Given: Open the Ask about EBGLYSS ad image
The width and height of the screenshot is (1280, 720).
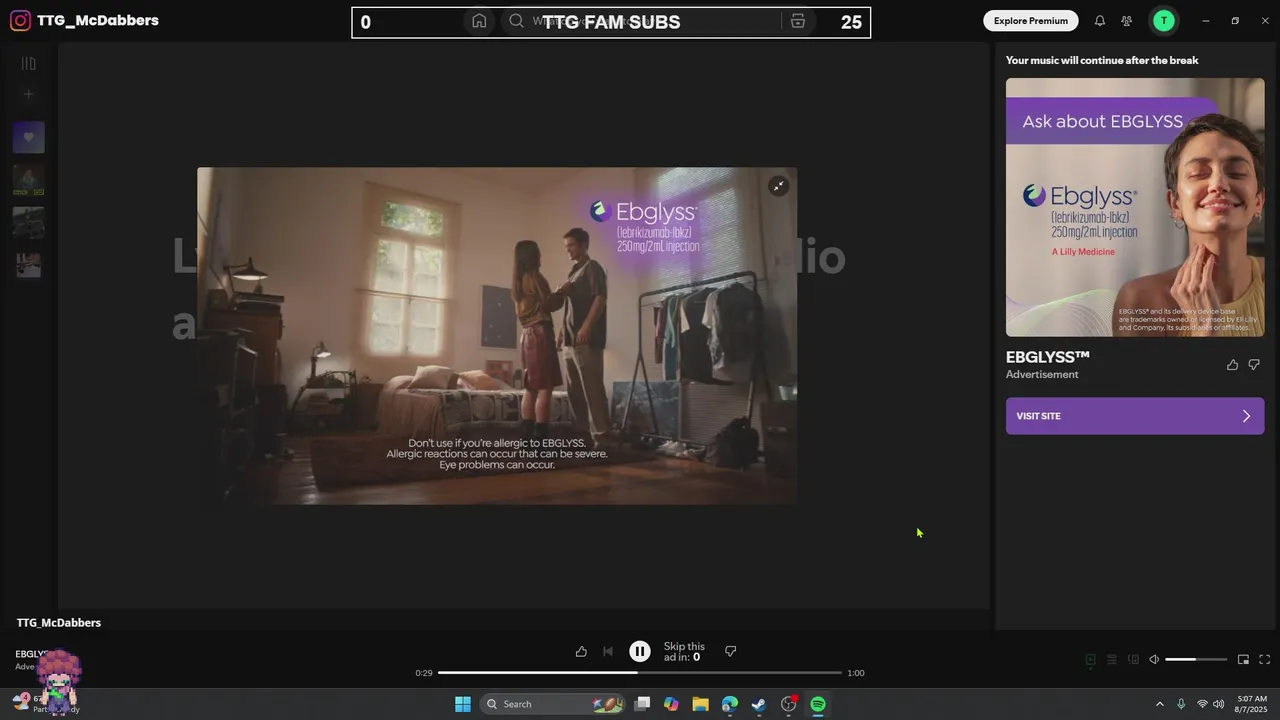Looking at the screenshot, I should [x=1135, y=207].
